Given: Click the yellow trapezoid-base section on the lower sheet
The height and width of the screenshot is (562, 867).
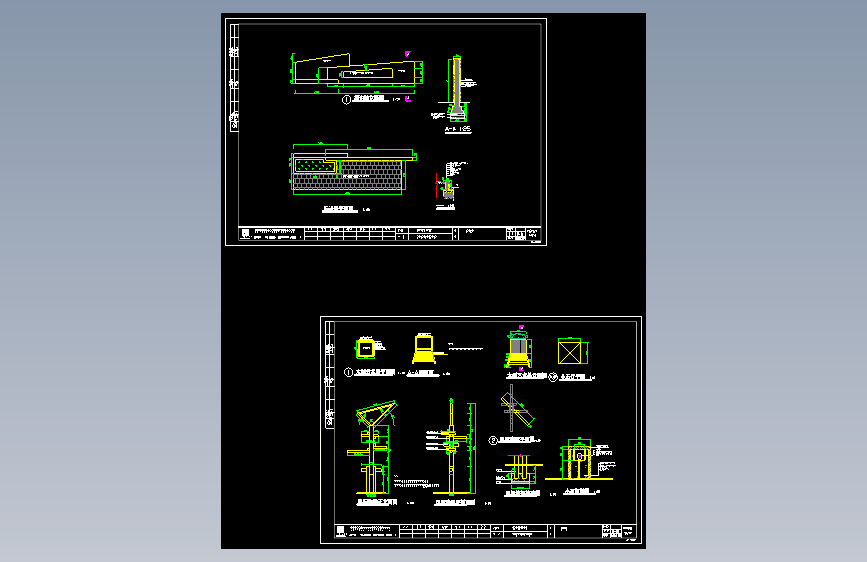Looking at the screenshot, I should coord(424,348).
